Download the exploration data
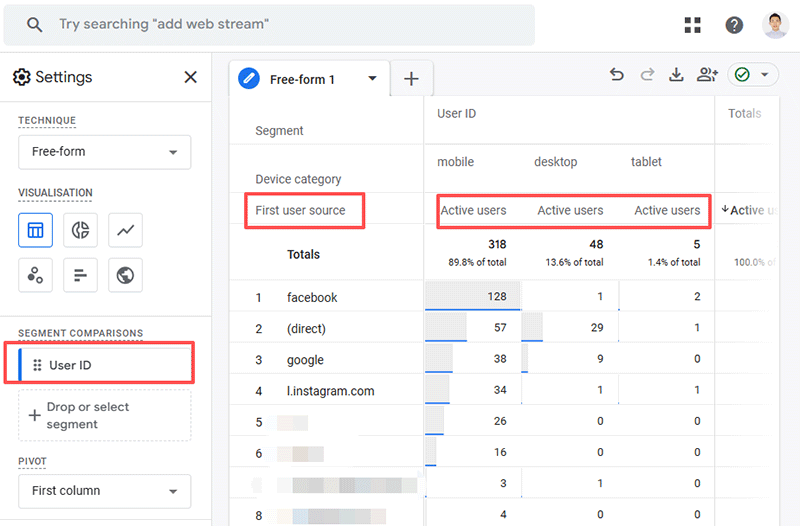 (677, 75)
